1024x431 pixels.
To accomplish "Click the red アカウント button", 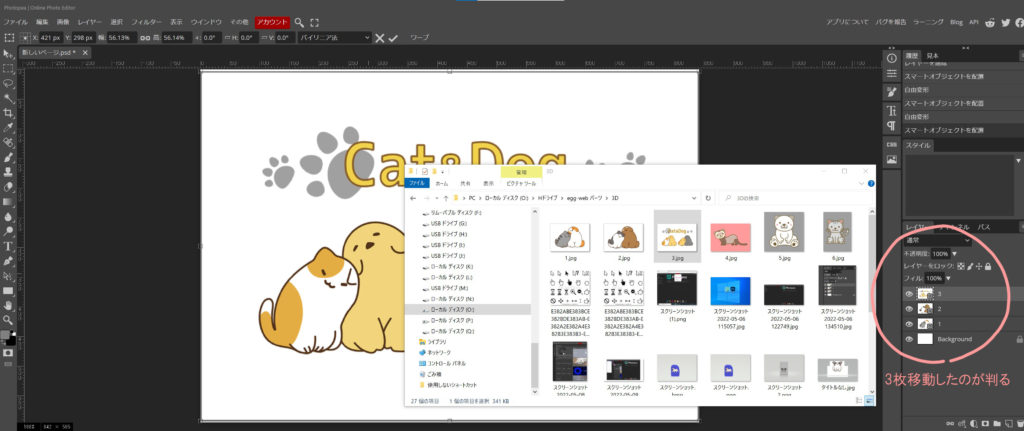I will click(271, 21).
